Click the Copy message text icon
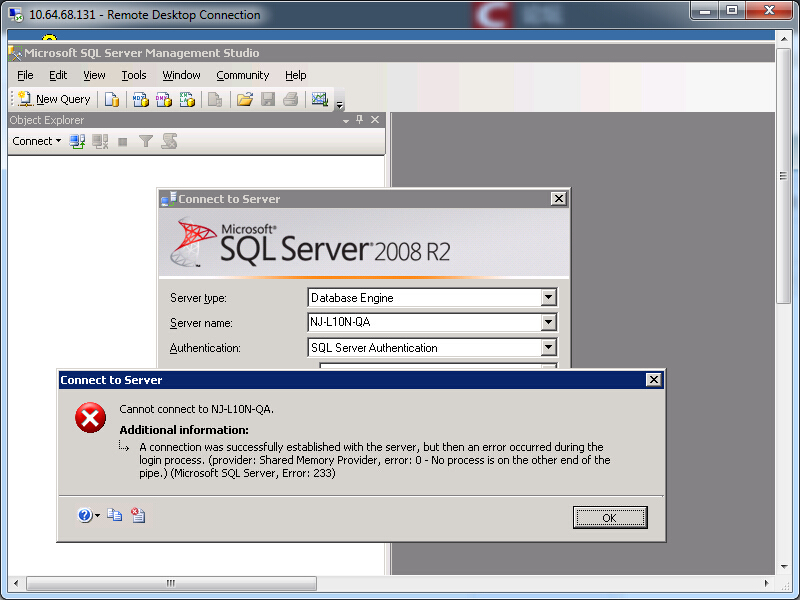Image resolution: width=800 pixels, height=600 pixels. (115, 515)
